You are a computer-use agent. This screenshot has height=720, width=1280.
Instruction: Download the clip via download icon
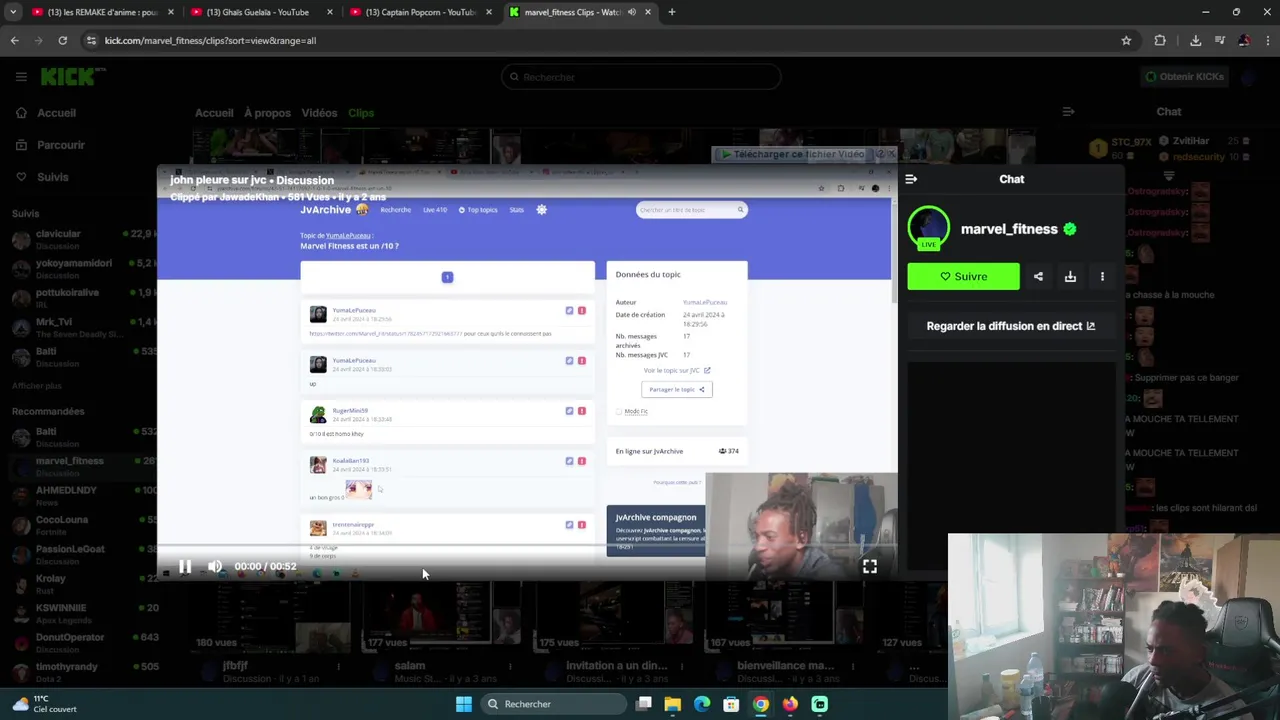[x=1070, y=276]
